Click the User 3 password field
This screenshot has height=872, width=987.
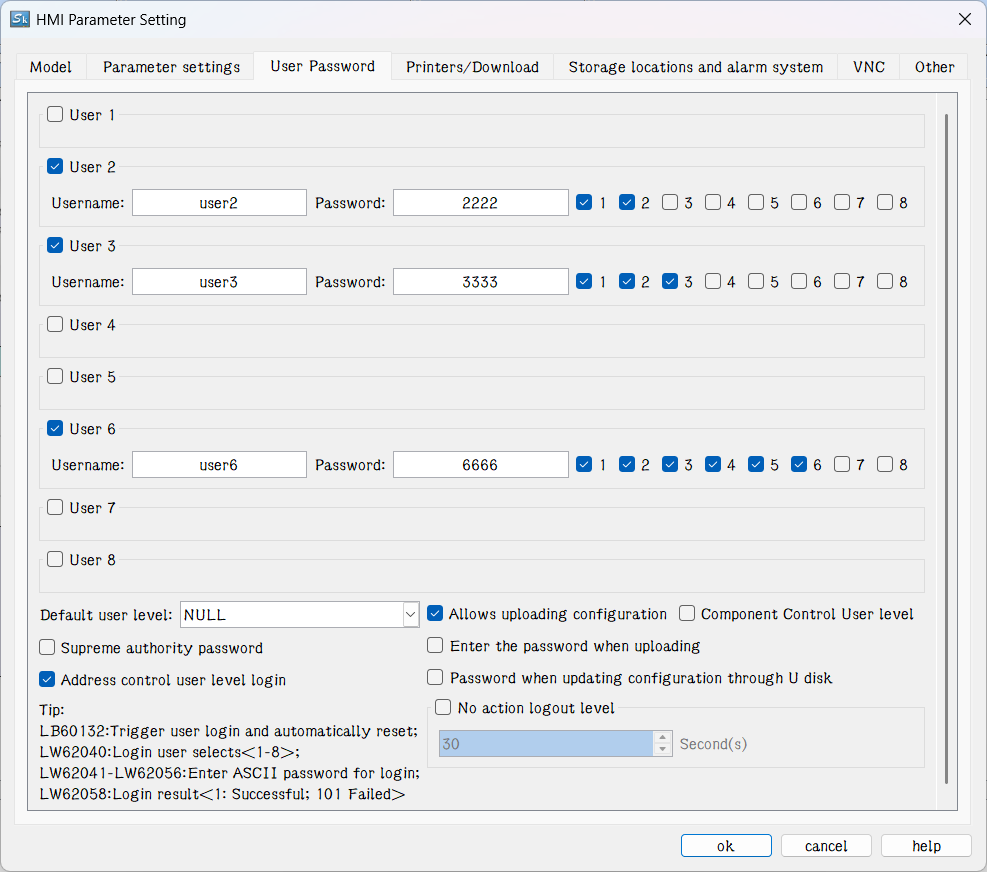click(x=480, y=282)
